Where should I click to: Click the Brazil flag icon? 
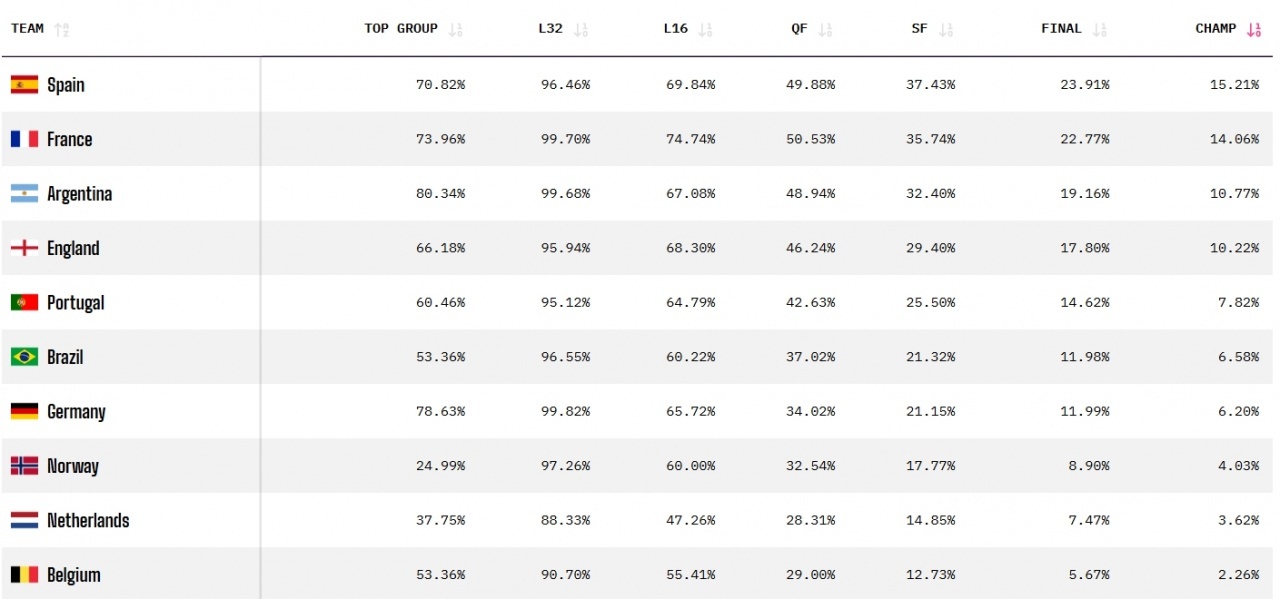pos(24,357)
